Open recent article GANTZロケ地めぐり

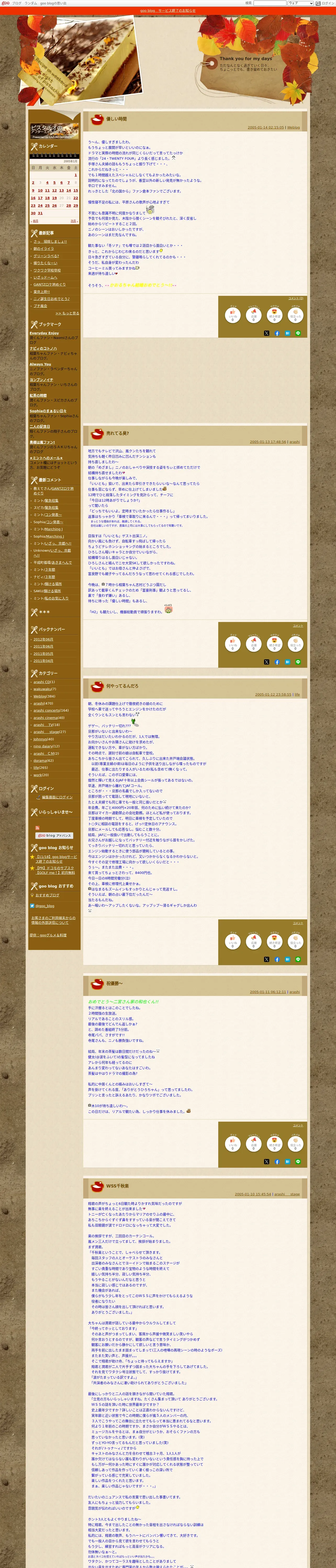click(49, 284)
